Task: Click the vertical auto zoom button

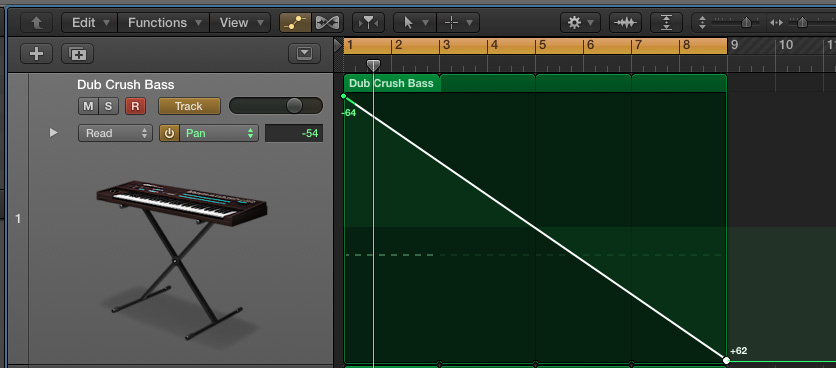Action: (666, 23)
